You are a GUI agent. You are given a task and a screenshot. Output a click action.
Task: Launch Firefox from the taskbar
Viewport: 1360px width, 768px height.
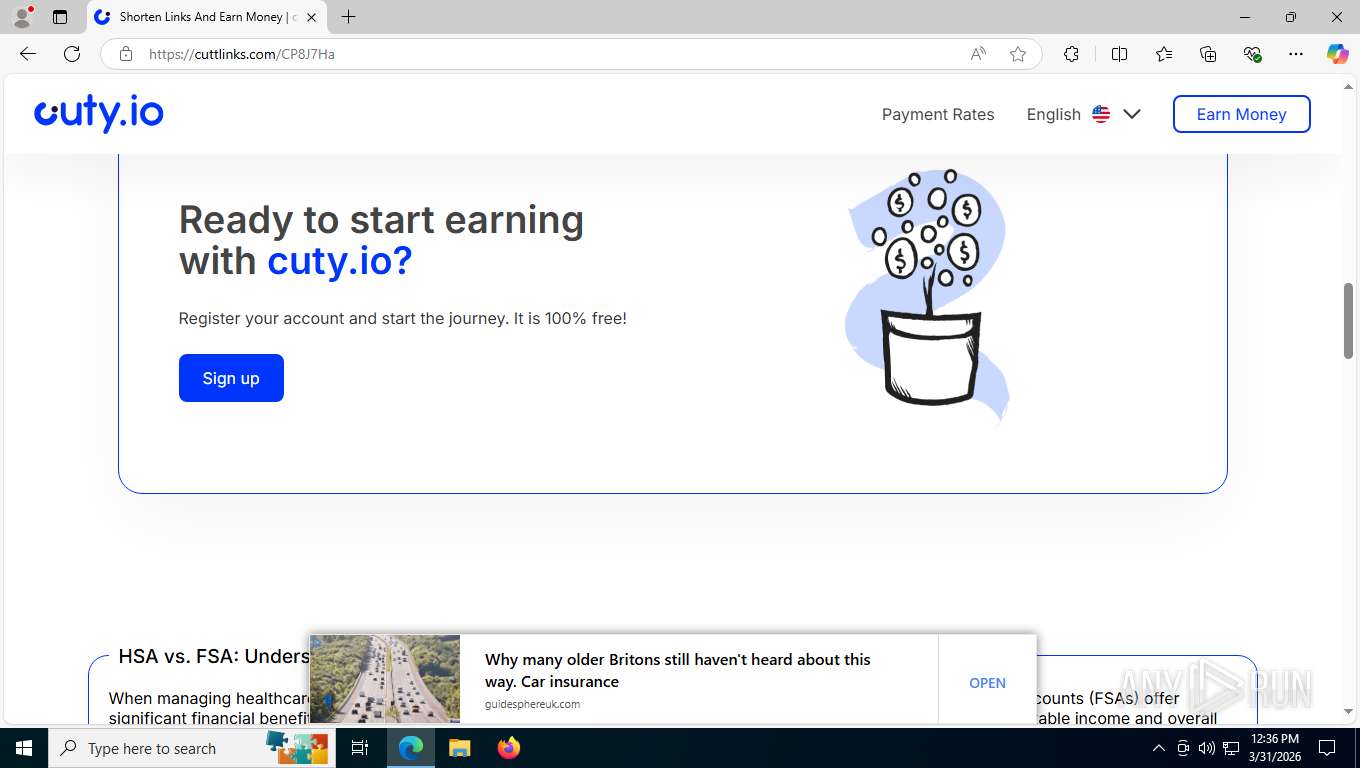[509, 748]
